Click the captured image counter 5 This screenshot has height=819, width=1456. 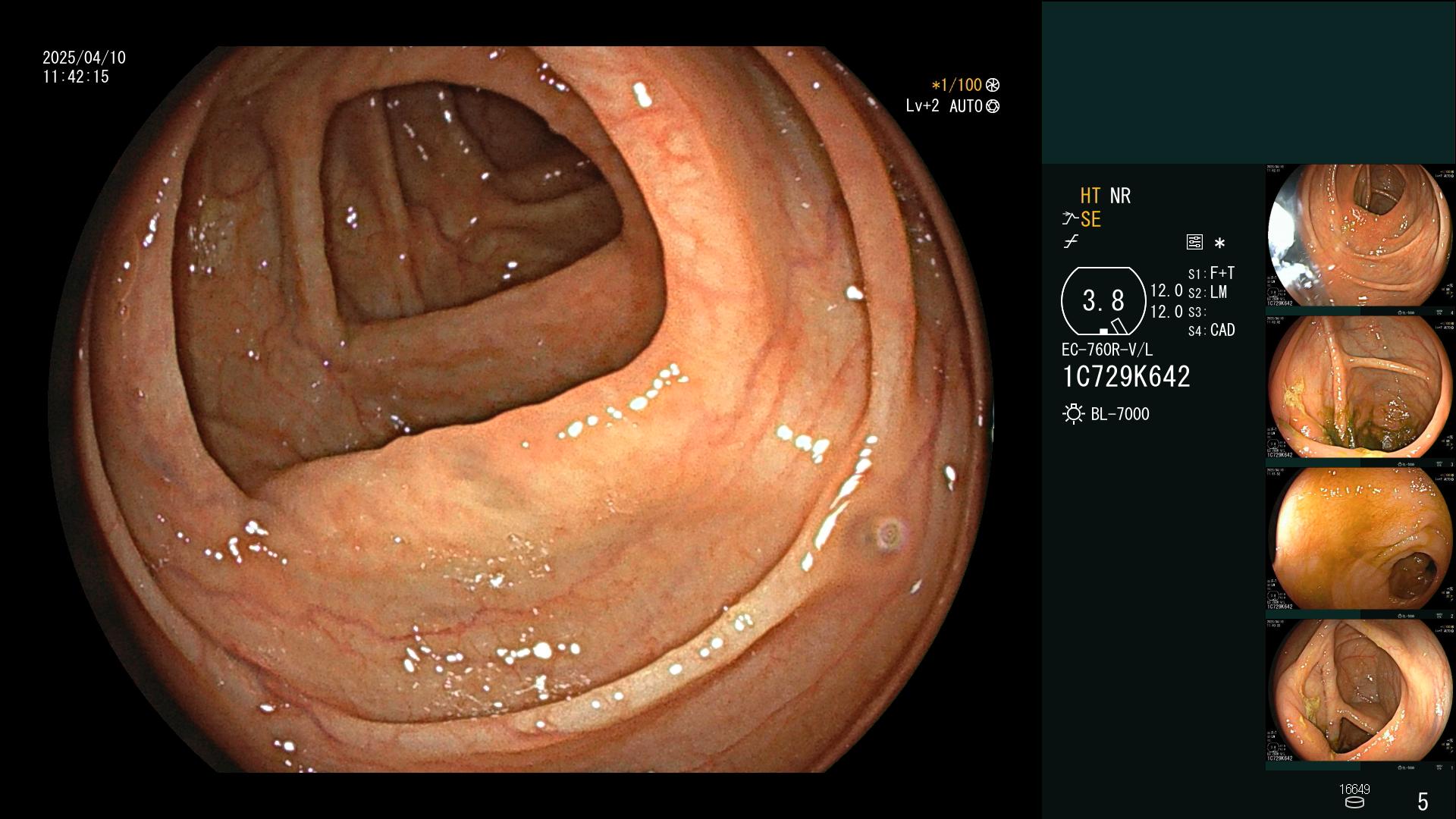(x=1423, y=801)
